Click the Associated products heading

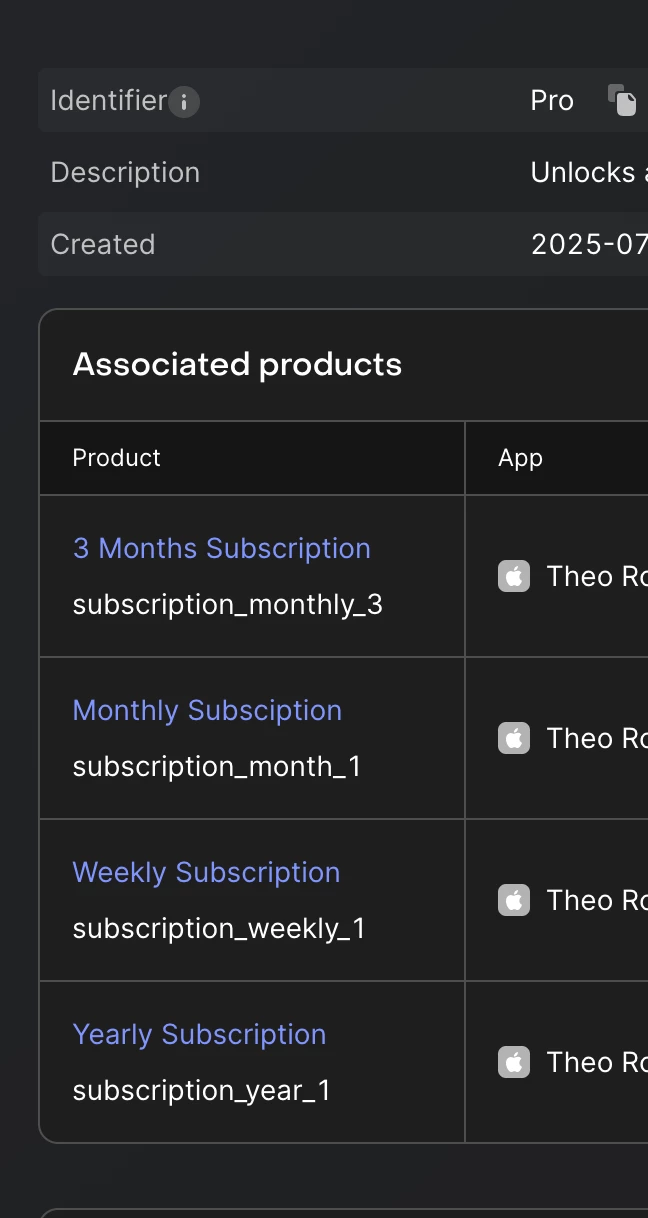237,364
